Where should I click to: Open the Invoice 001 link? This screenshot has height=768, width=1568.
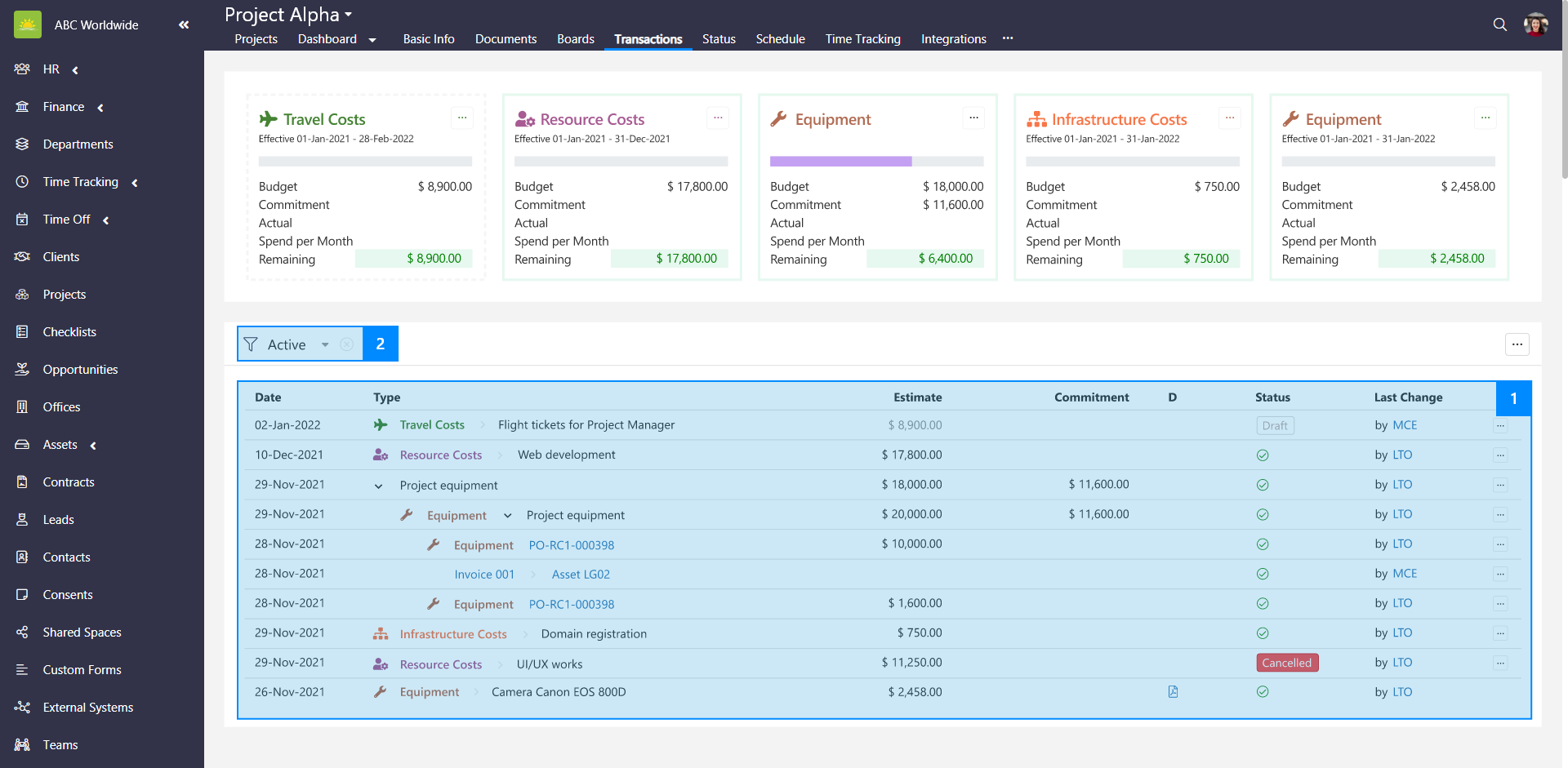tap(484, 574)
